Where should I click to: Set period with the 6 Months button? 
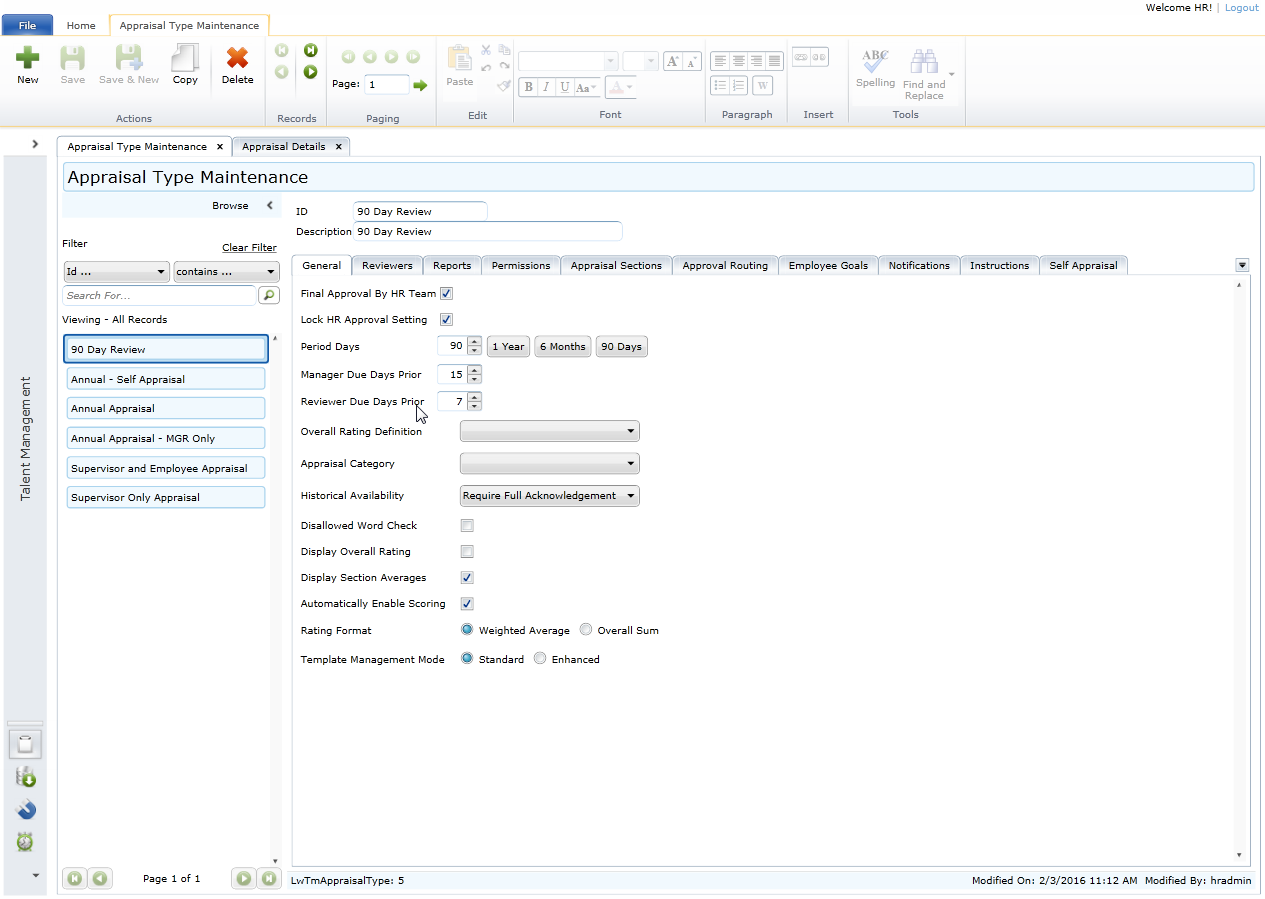tap(562, 347)
